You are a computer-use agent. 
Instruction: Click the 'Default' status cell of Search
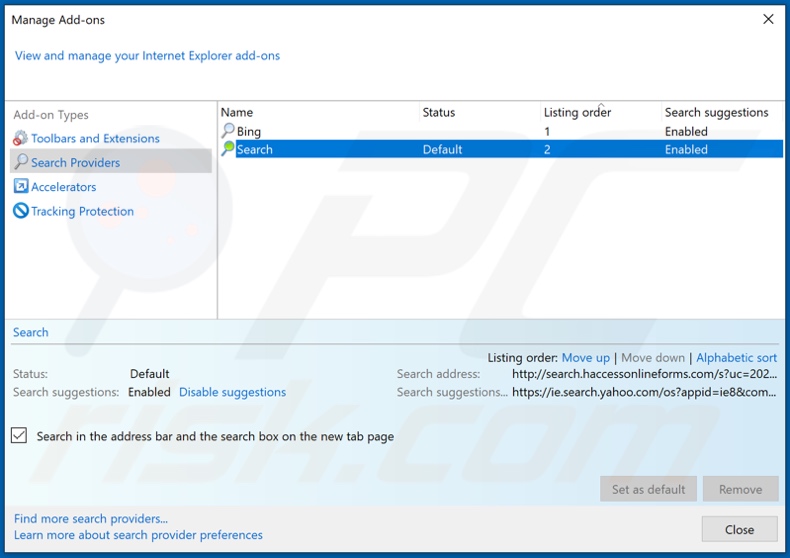click(442, 150)
